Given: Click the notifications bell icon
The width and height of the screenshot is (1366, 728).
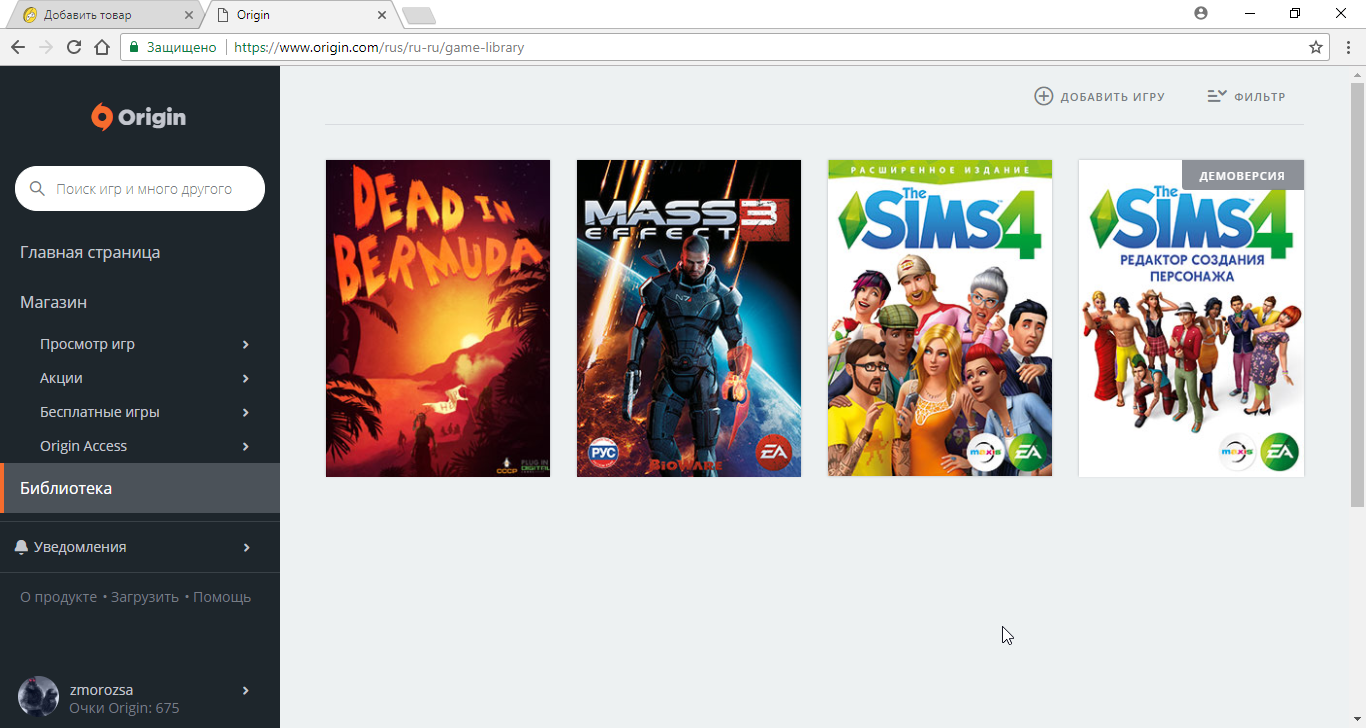Looking at the screenshot, I should [x=21, y=547].
